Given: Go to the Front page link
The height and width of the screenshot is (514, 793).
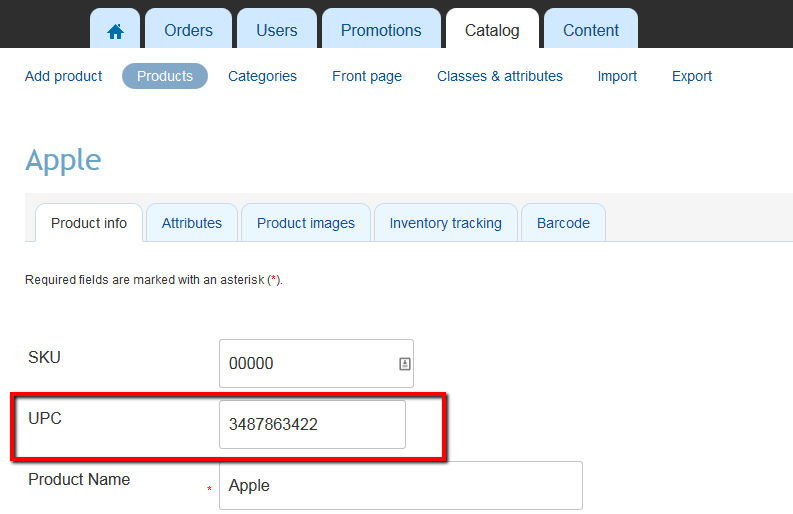Looking at the screenshot, I should click(367, 76).
